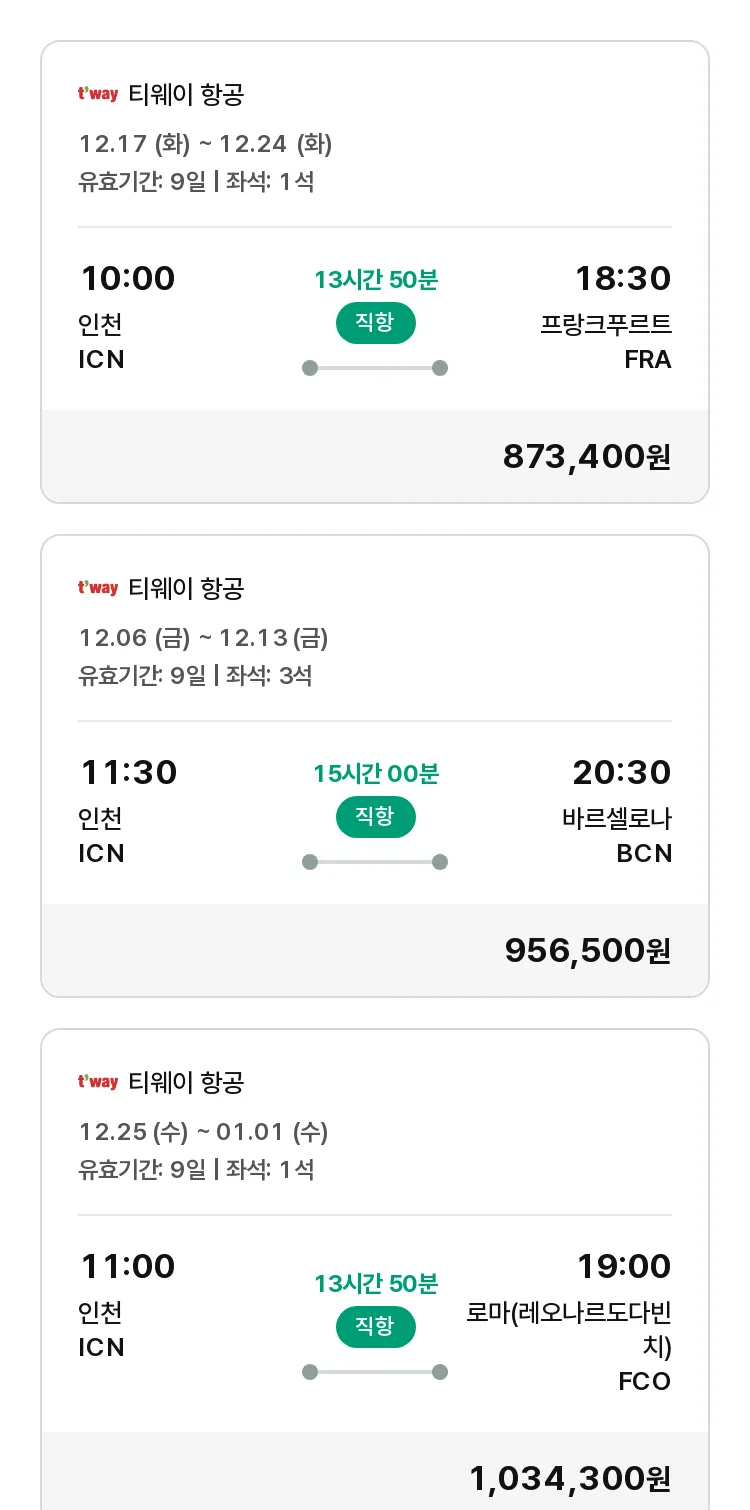Select the 12.25 ~ 01.01 date range
750x1510 pixels.
coord(204,1132)
